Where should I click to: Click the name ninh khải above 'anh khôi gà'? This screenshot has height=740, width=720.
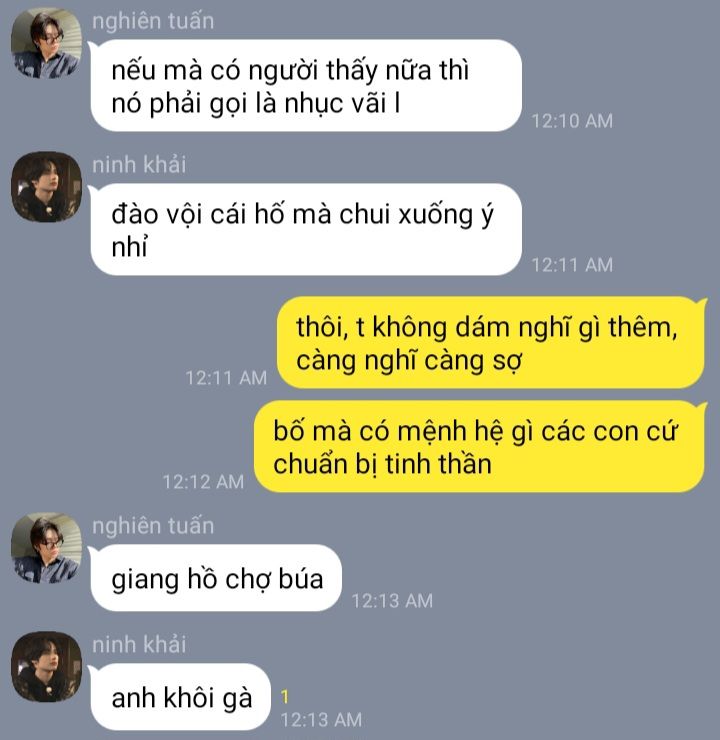pyautogui.click(x=139, y=645)
